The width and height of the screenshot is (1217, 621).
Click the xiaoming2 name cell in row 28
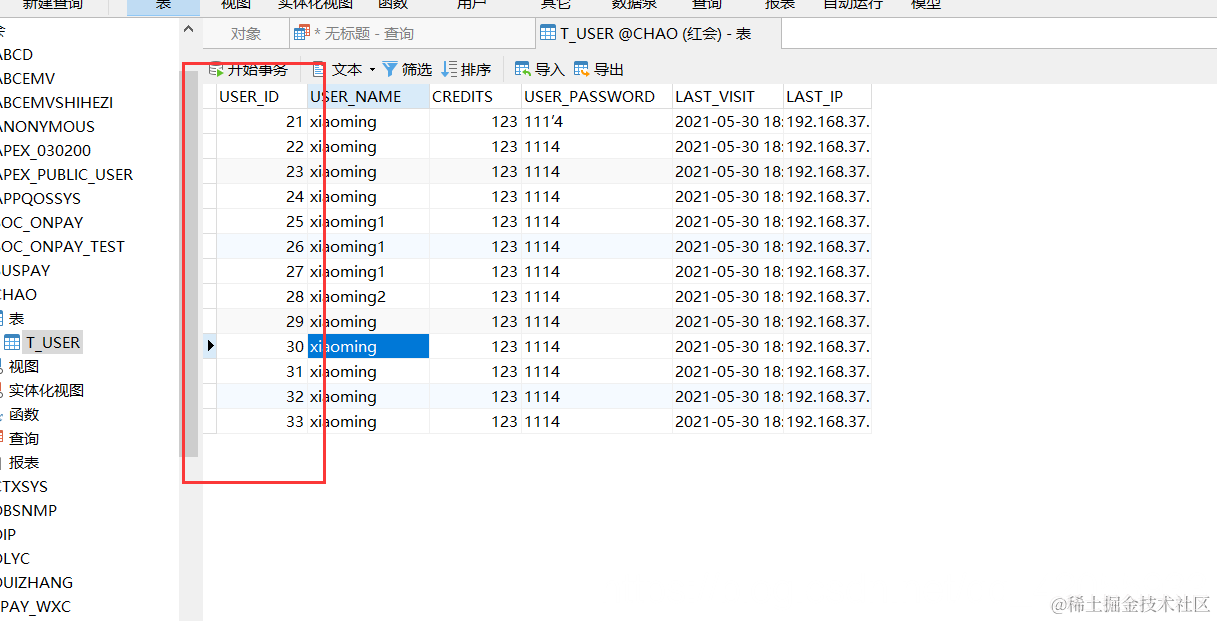[368, 297]
